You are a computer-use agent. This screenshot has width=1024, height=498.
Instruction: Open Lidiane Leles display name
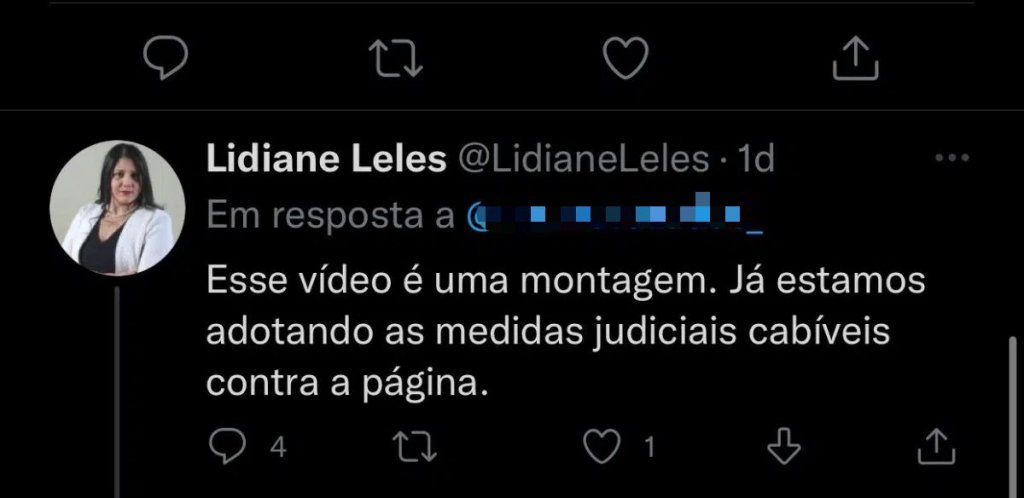pyautogui.click(x=326, y=160)
